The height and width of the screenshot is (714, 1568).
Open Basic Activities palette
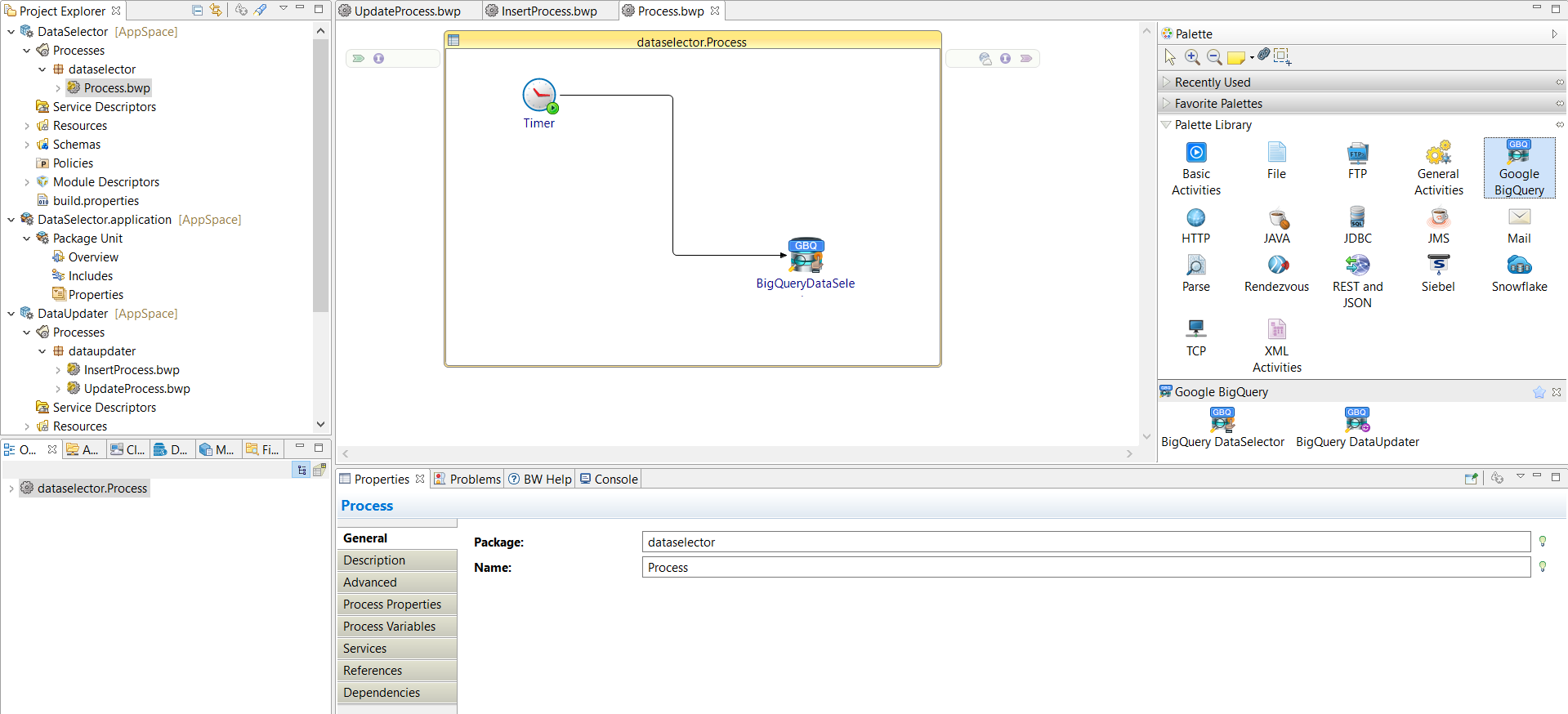1196,169
